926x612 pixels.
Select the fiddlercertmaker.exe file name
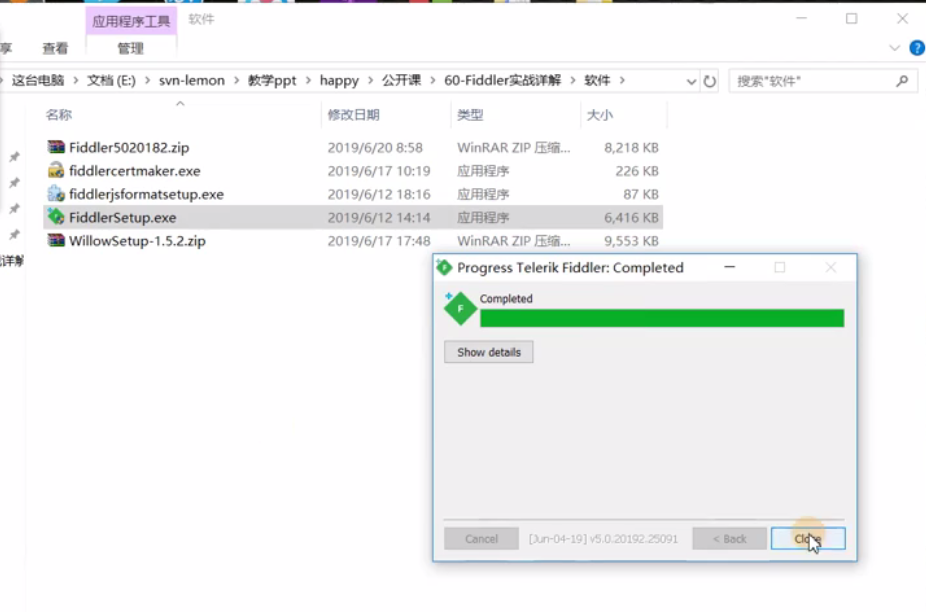135,171
